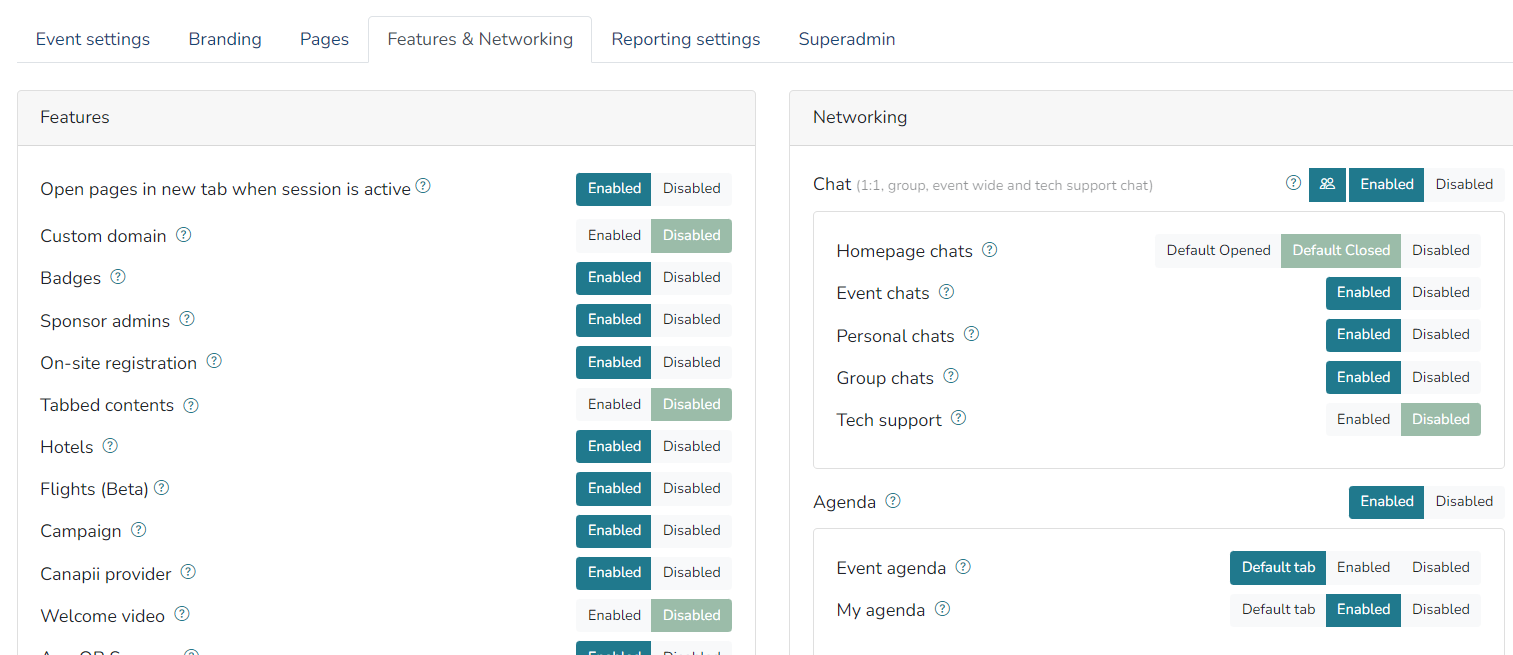Screen dimensions: 1513x655
Task: Click the help icon next to Custom domain
Action: (184, 236)
